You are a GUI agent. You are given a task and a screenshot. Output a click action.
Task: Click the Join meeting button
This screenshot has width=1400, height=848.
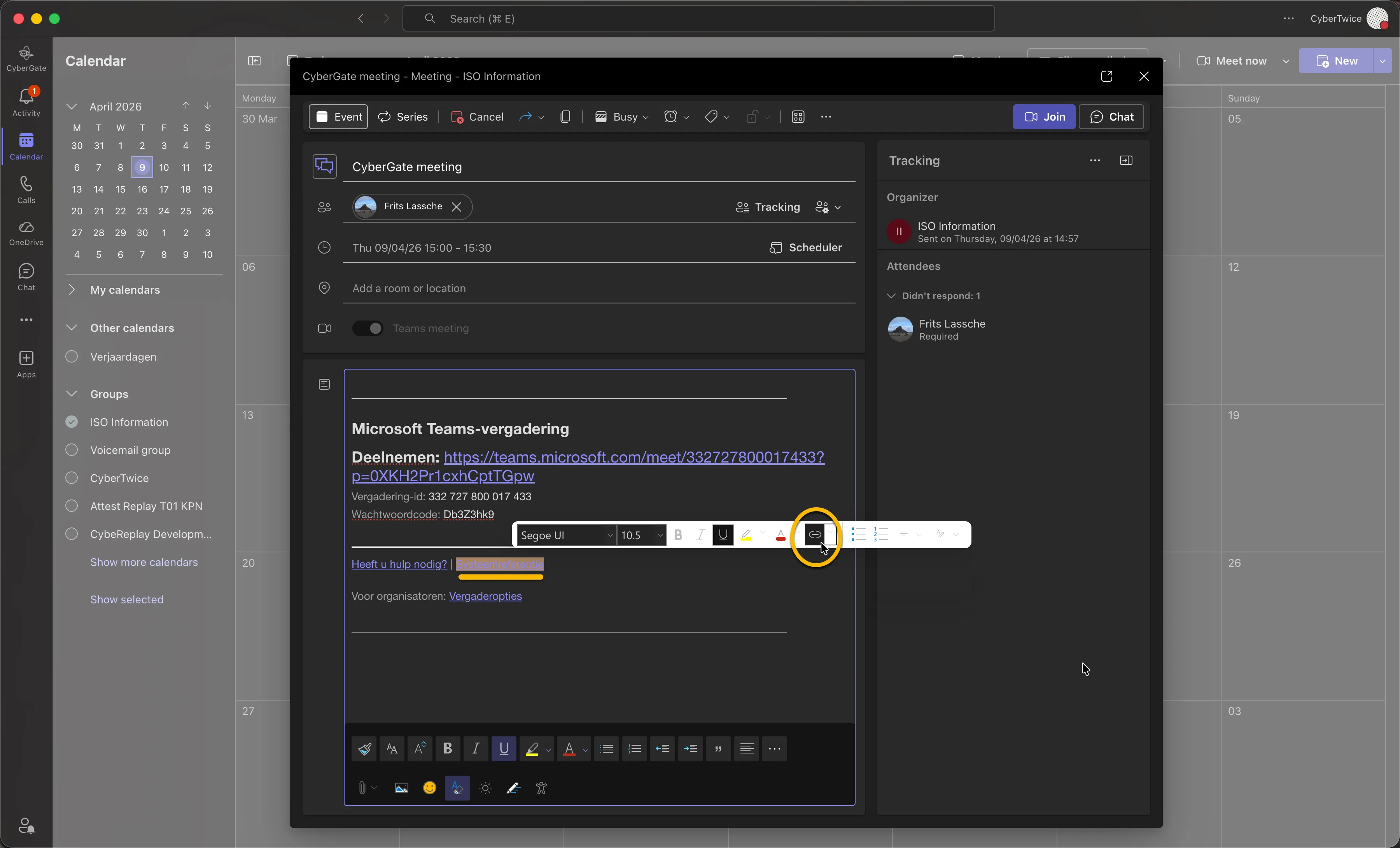1044,117
